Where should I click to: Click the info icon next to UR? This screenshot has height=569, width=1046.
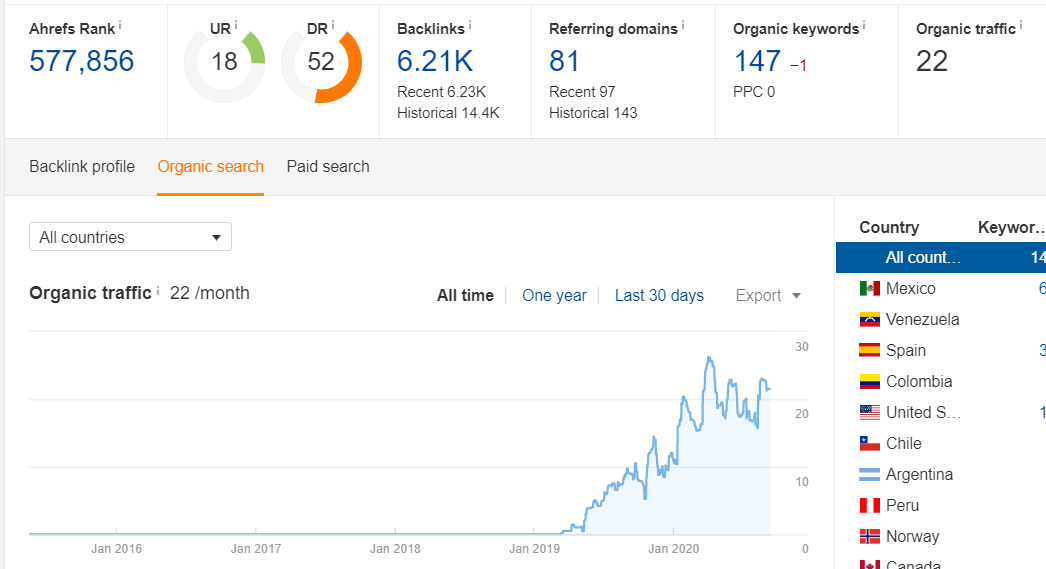click(235, 25)
